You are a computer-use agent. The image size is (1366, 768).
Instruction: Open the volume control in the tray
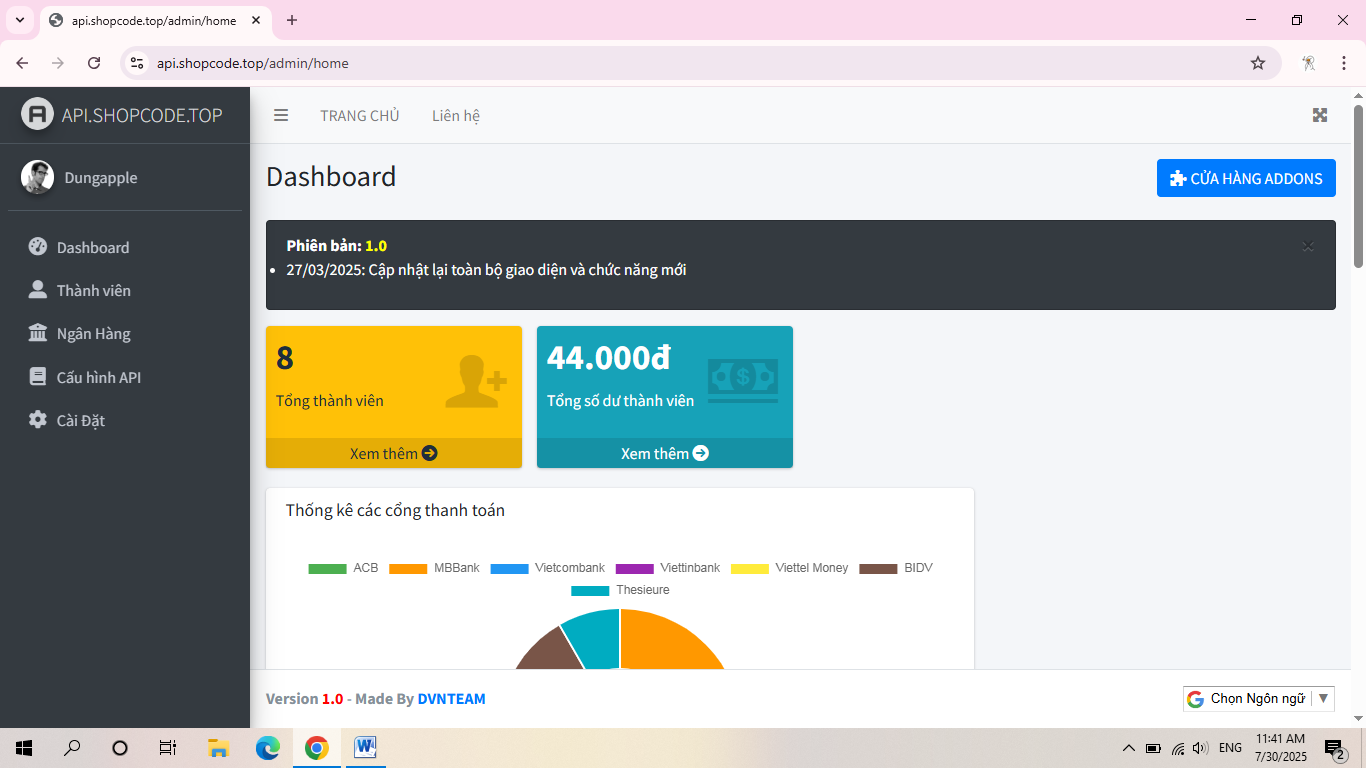1201,748
